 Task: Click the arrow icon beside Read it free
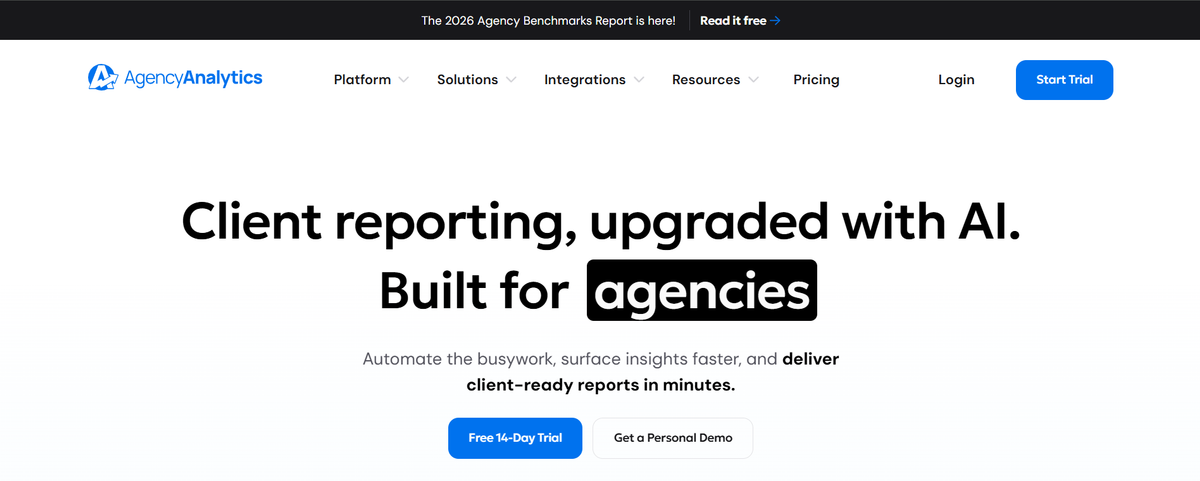tap(775, 20)
